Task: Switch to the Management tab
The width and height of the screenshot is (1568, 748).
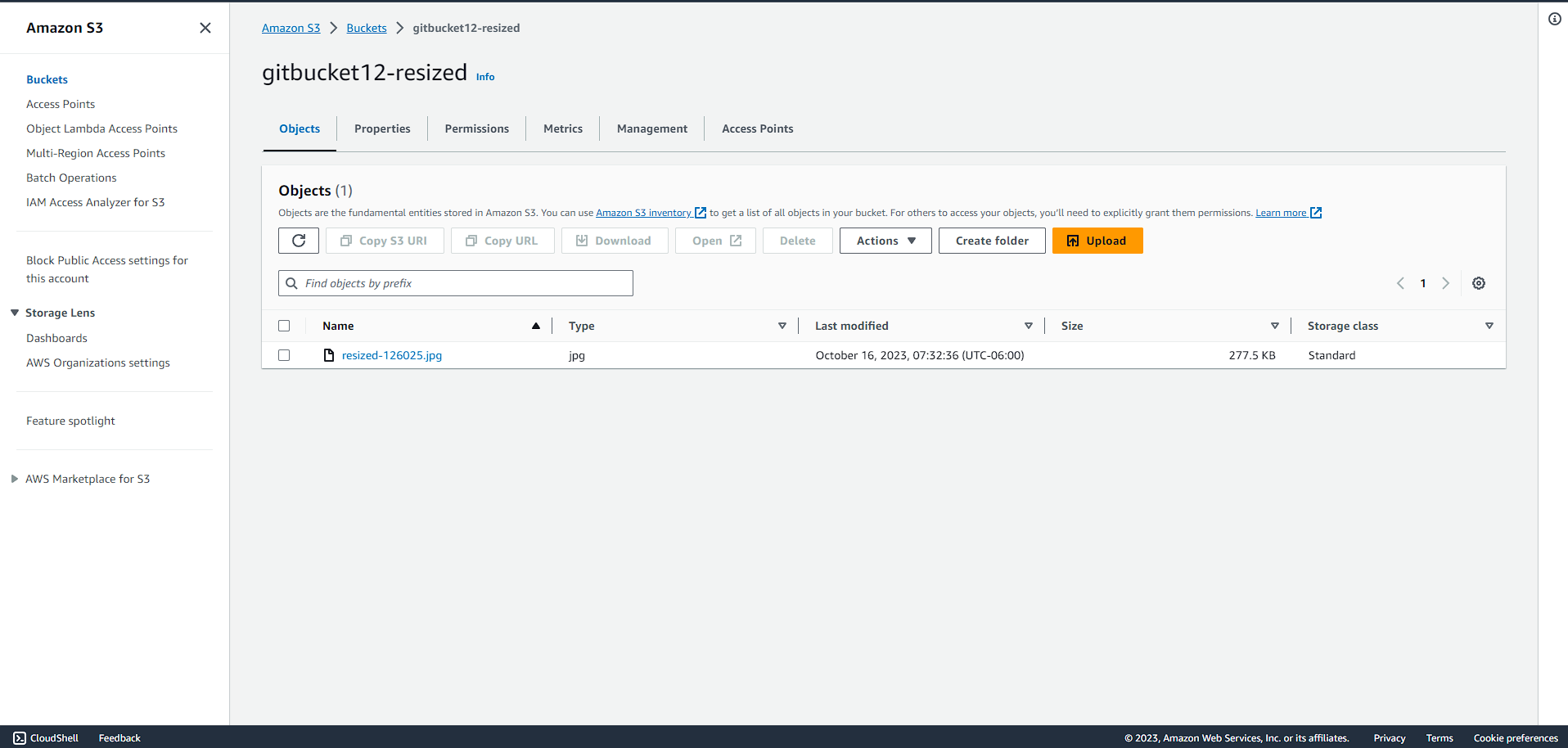Action: coord(652,128)
